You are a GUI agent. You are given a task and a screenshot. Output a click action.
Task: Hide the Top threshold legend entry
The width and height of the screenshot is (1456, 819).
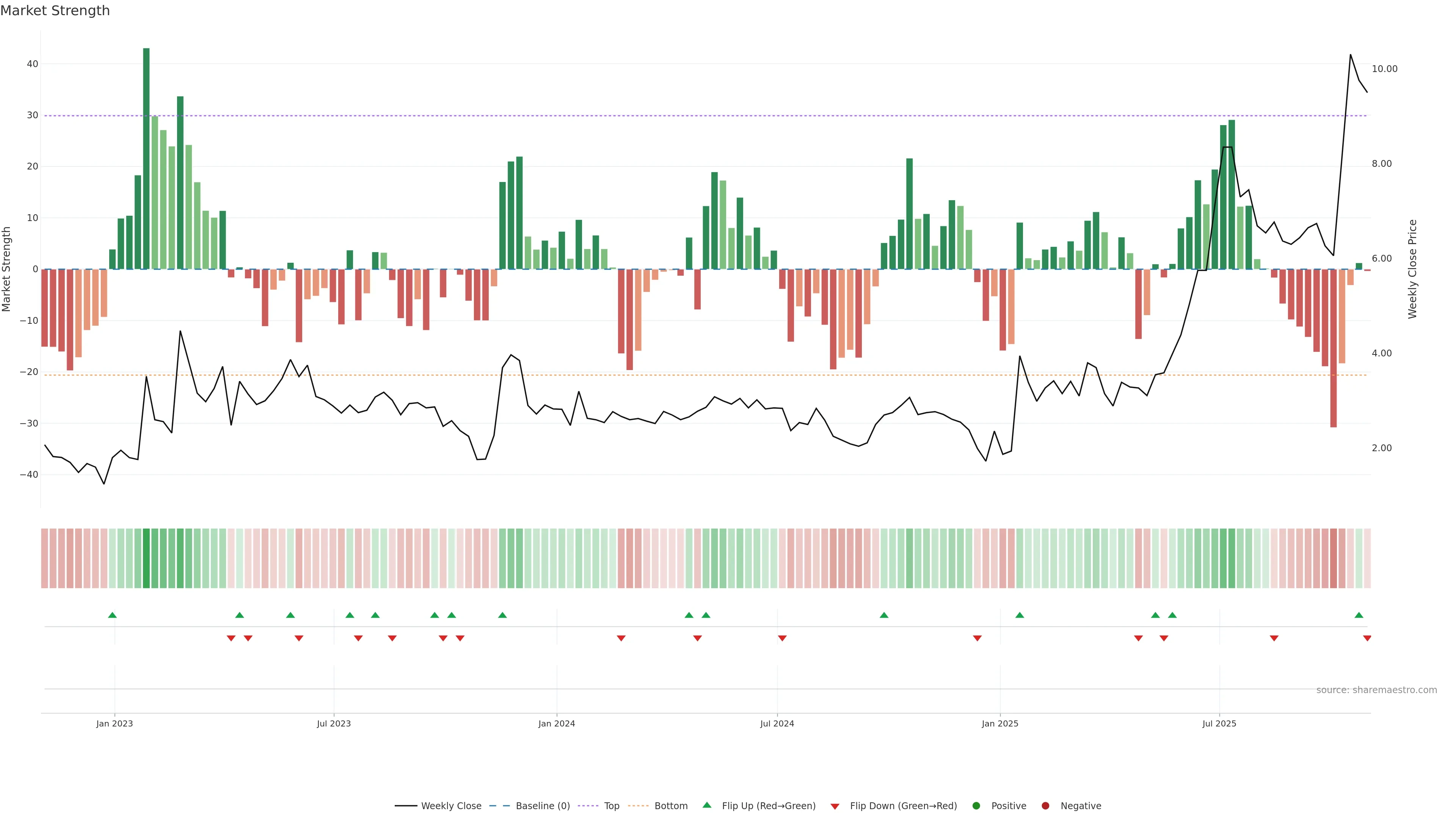click(x=611, y=805)
